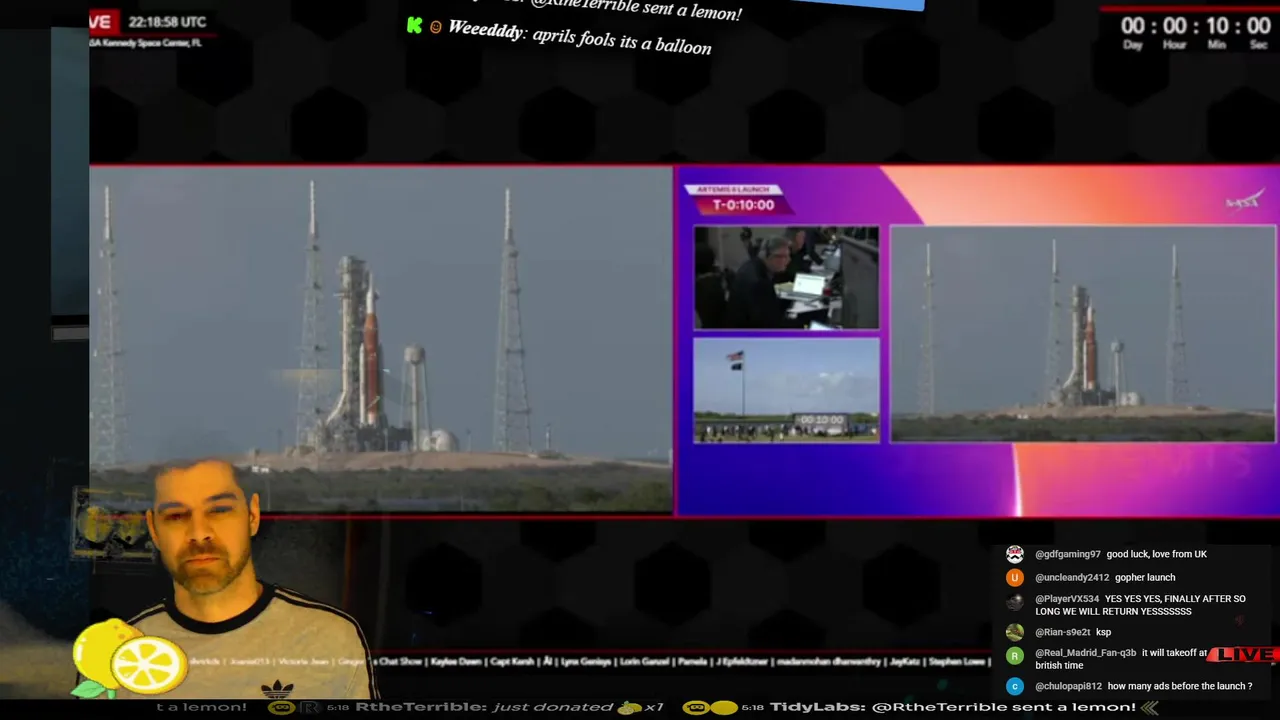This screenshot has height=720, width=1280.
Task: Click 'how many ads before the launch ?' message
Action: tap(1180, 686)
